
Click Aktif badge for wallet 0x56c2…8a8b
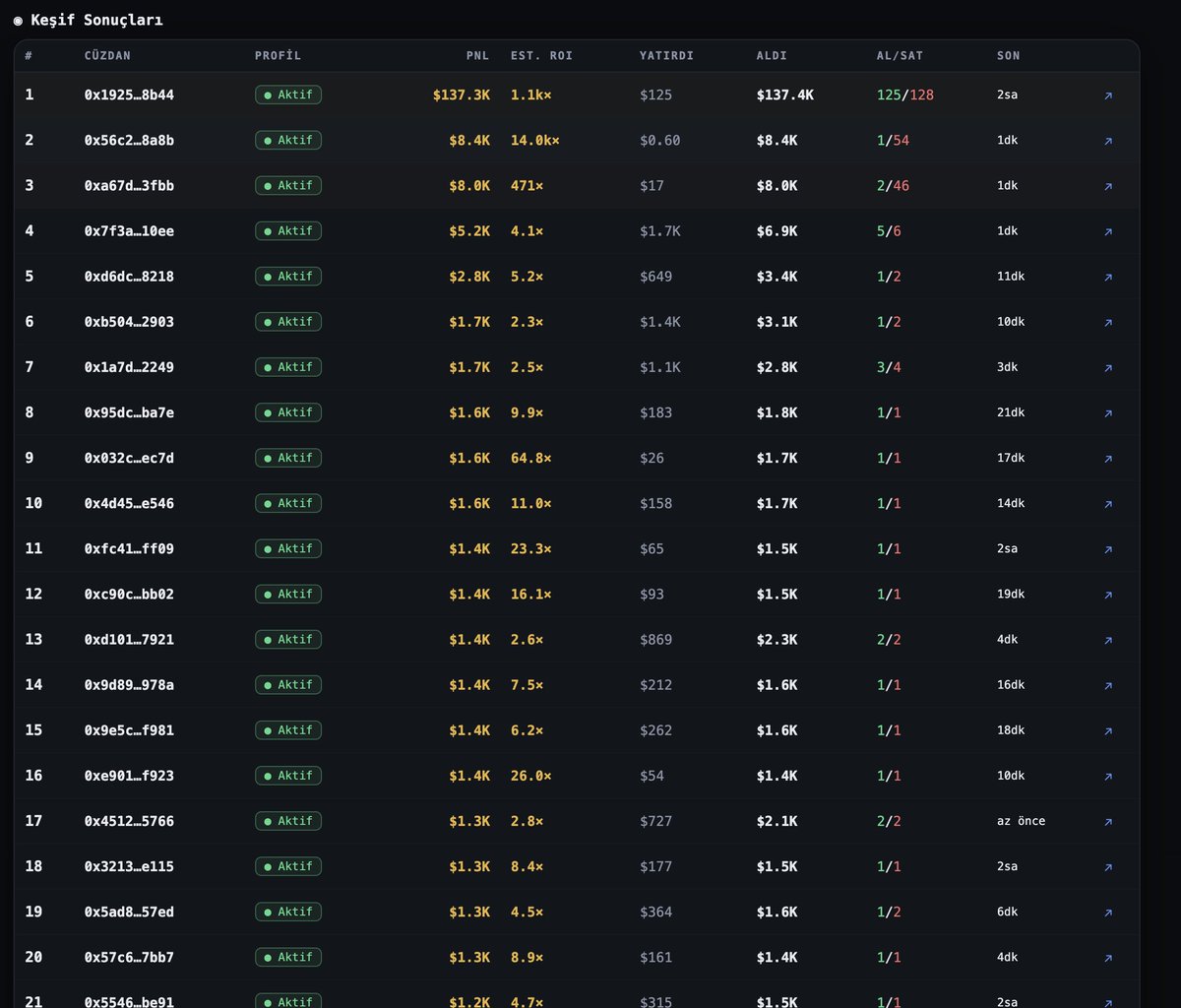coord(288,141)
